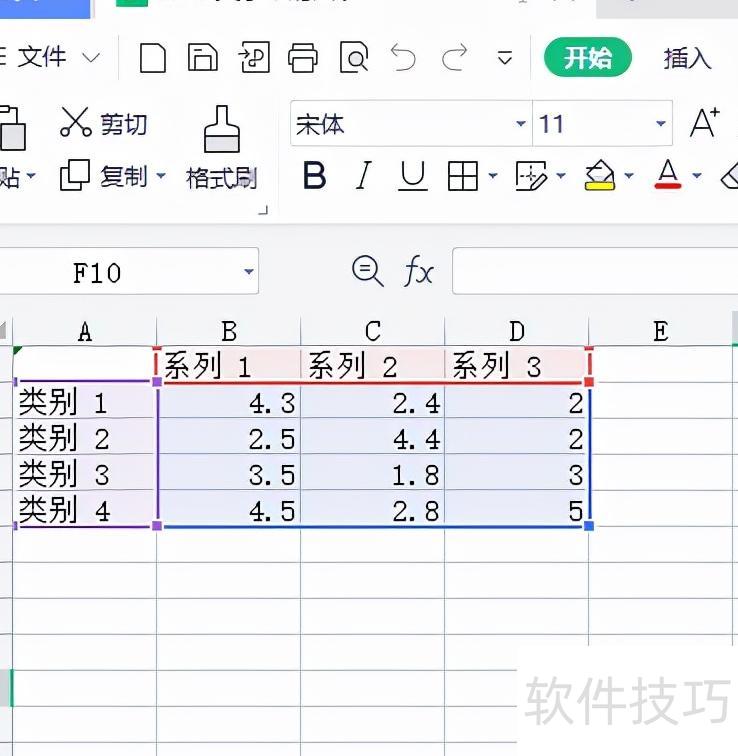738x756 pixels.
Task: Select cell containing 类别 3
Action: click(85, 472)
